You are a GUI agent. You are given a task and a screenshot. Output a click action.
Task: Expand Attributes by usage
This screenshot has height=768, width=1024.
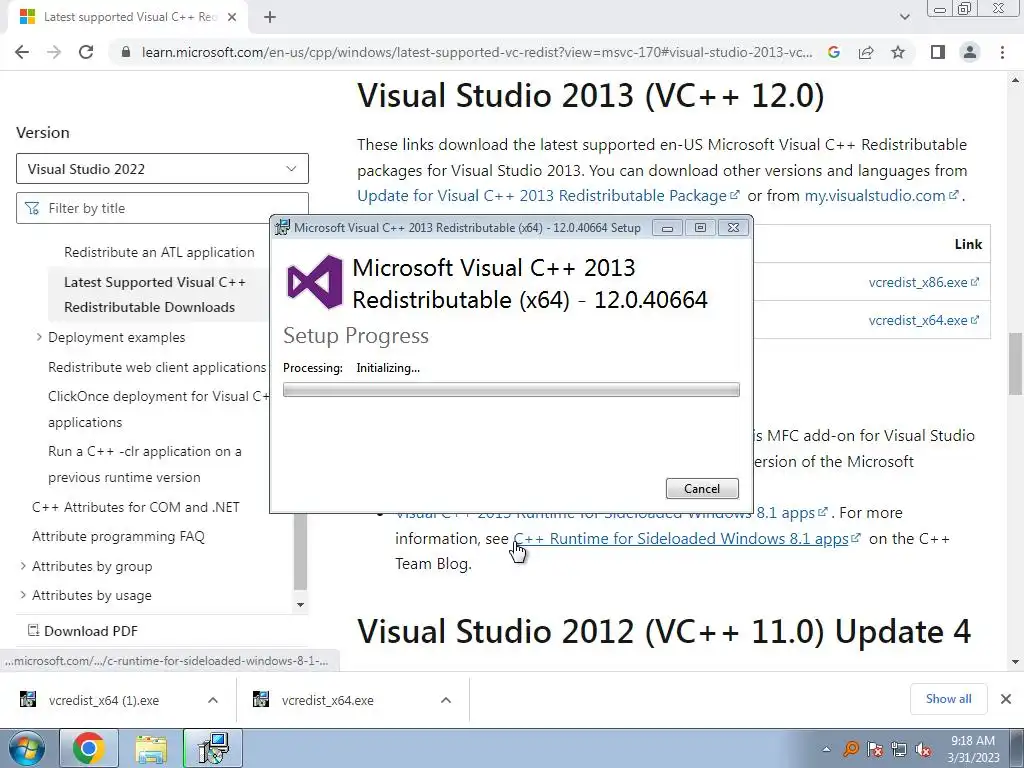coord(23,595)
